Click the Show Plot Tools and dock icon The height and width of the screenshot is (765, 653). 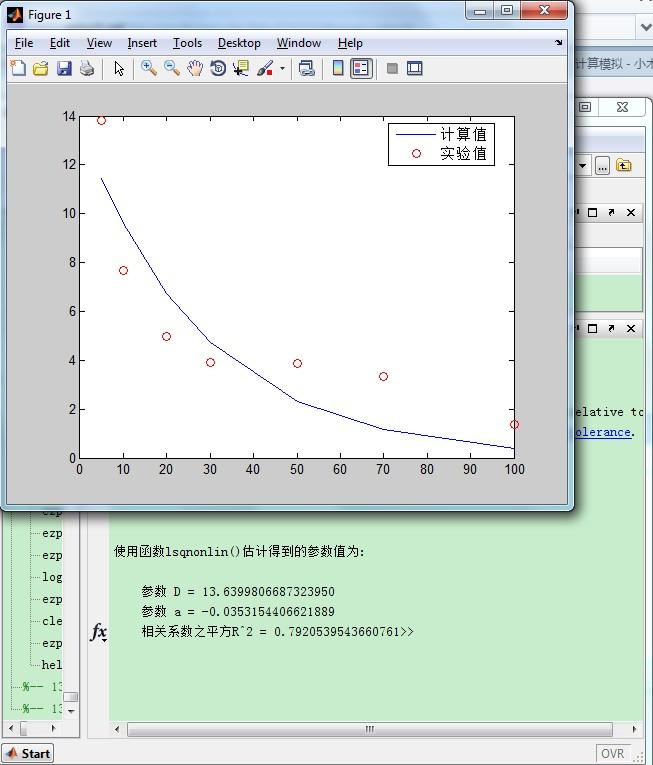coord(414,68)
